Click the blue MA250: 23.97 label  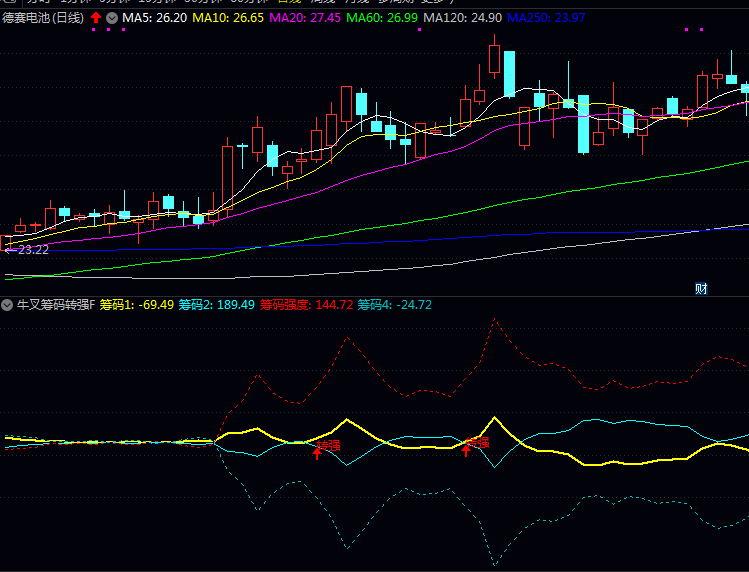(x=546, y=18)
